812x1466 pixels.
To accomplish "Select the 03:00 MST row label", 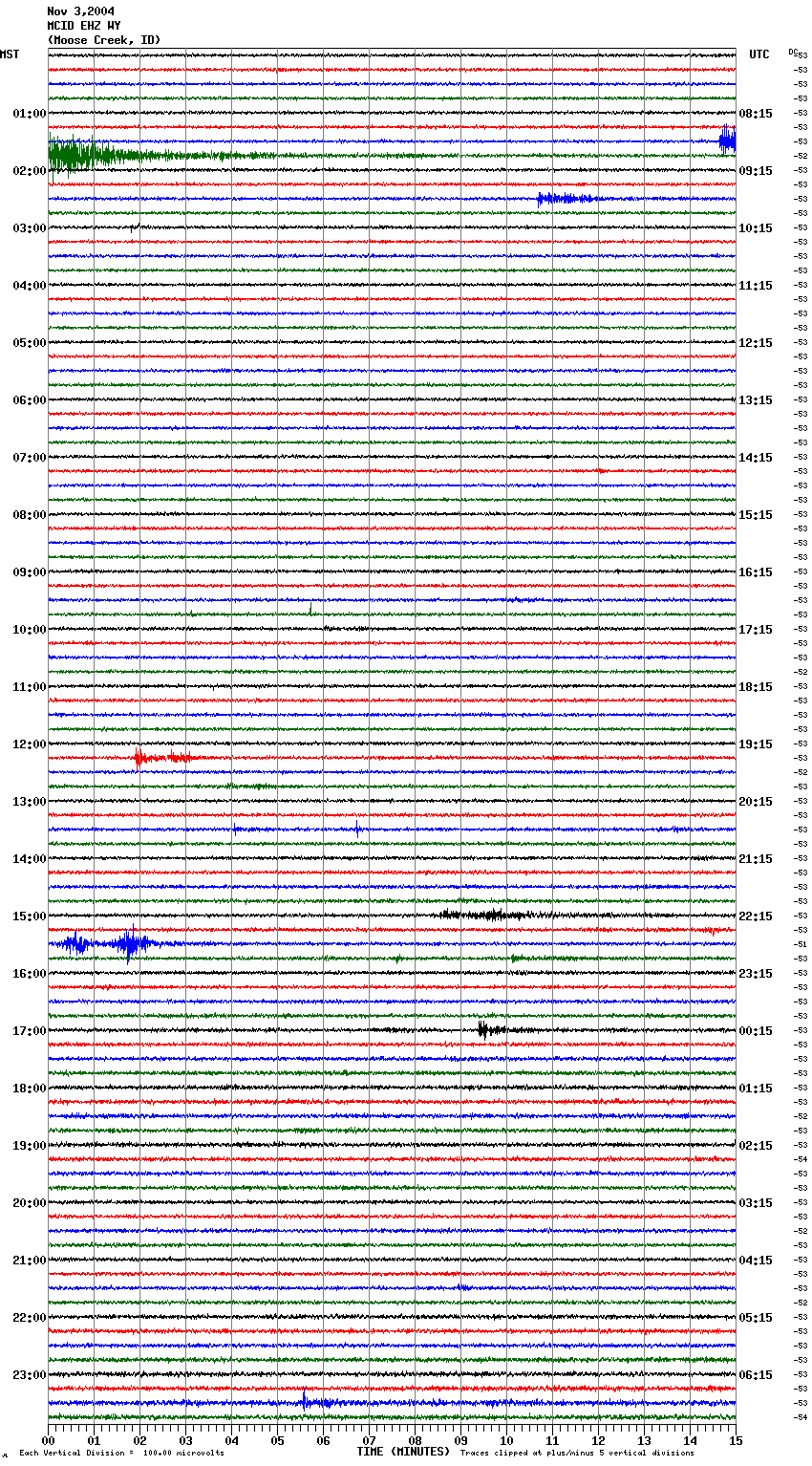I will click(x=30, y=228).
